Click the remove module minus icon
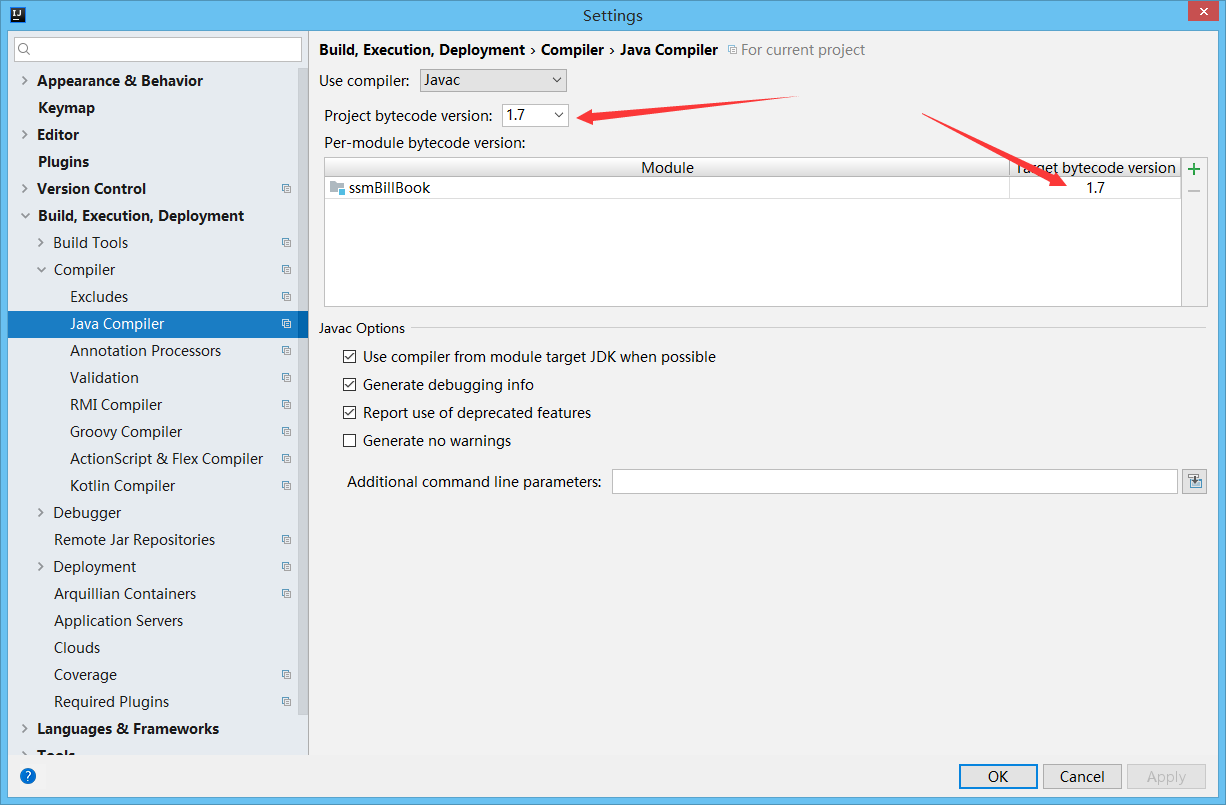The image size is (1226, 805). coord(1193,190)
